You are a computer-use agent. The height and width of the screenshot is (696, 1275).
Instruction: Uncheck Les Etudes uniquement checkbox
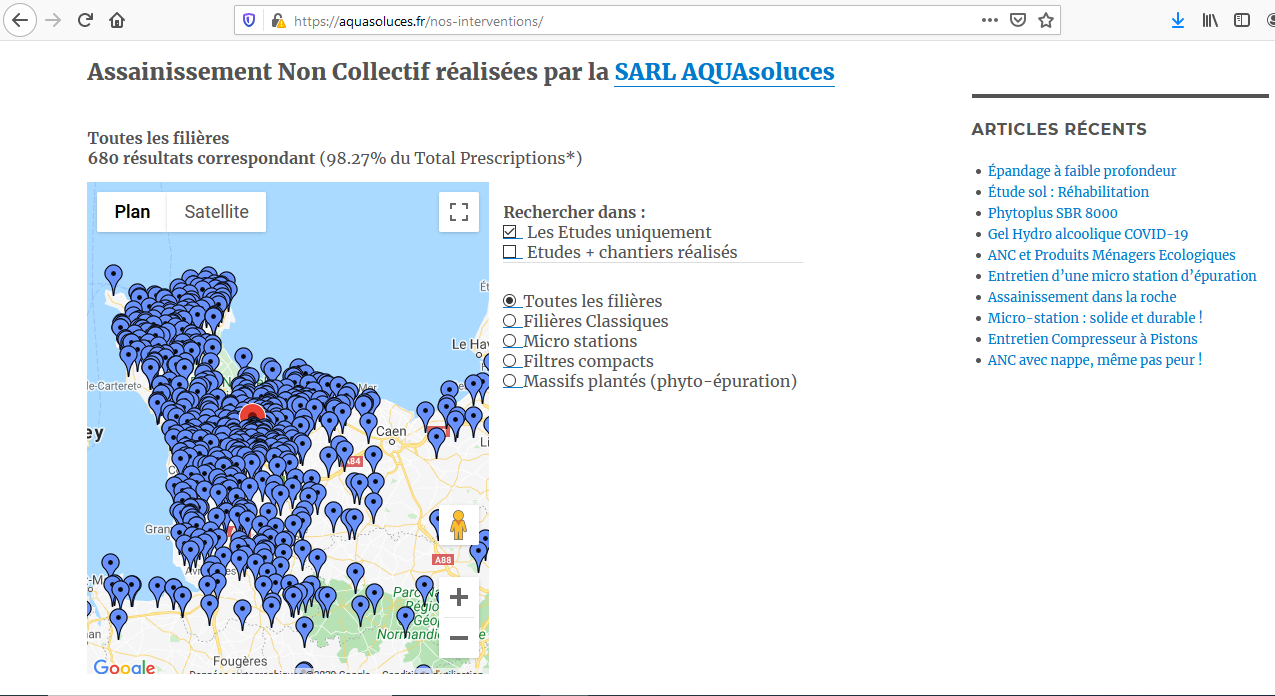(x=510, y=232)
